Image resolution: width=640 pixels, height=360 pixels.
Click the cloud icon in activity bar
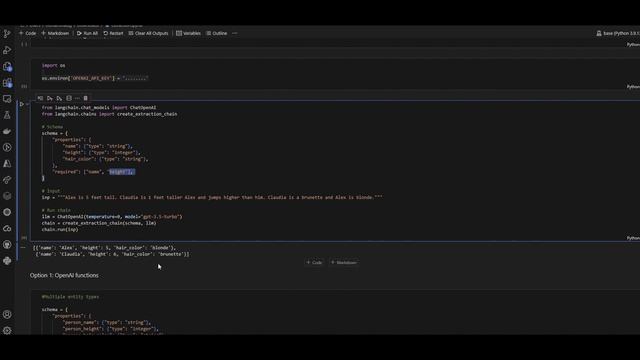coord(7,229)
